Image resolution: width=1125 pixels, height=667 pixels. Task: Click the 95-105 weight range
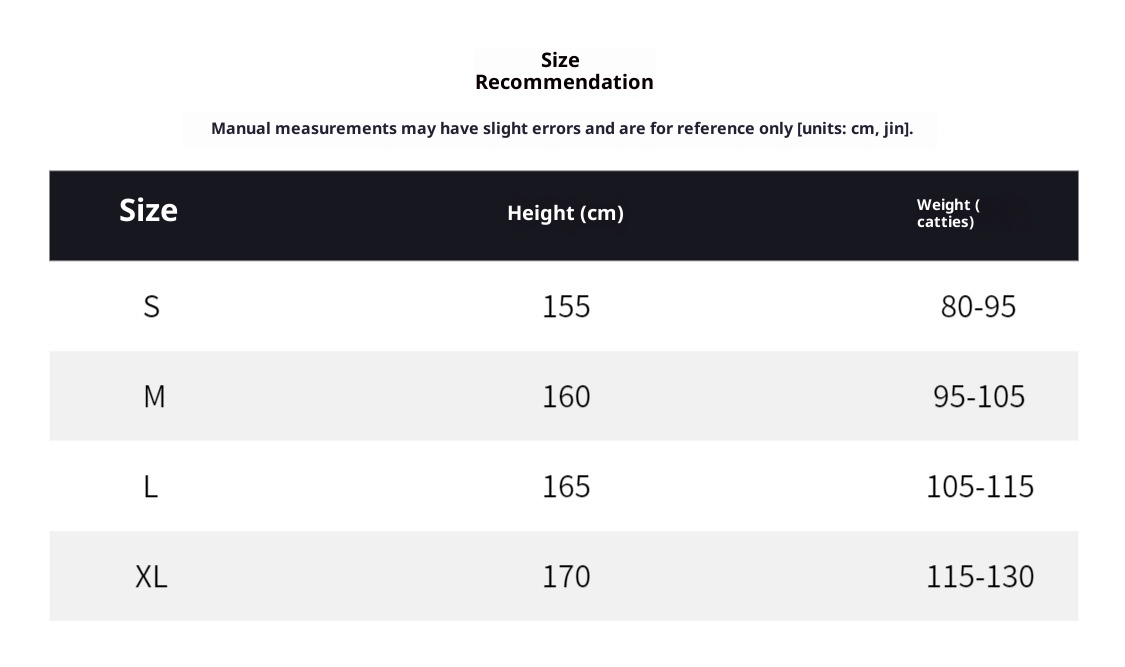pos(979,396)
